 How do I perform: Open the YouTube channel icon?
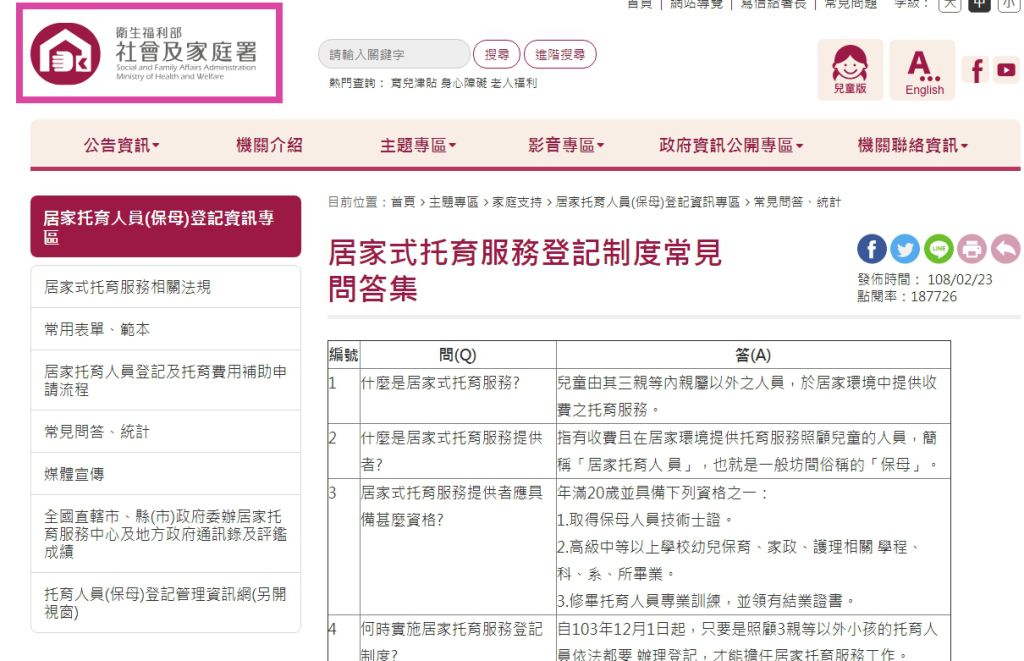click(1005, 70)
